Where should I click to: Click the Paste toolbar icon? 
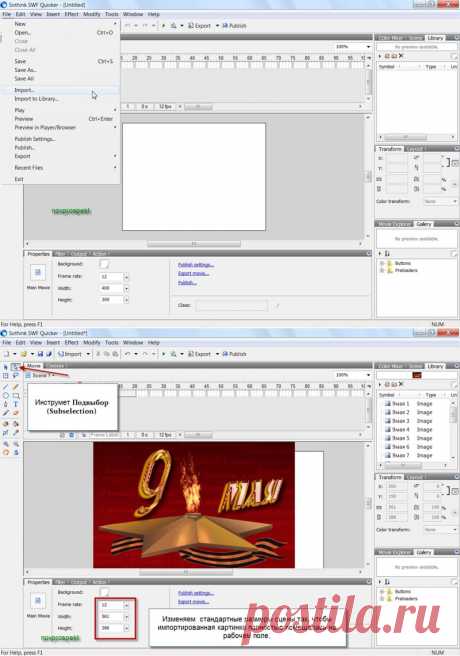113,354
